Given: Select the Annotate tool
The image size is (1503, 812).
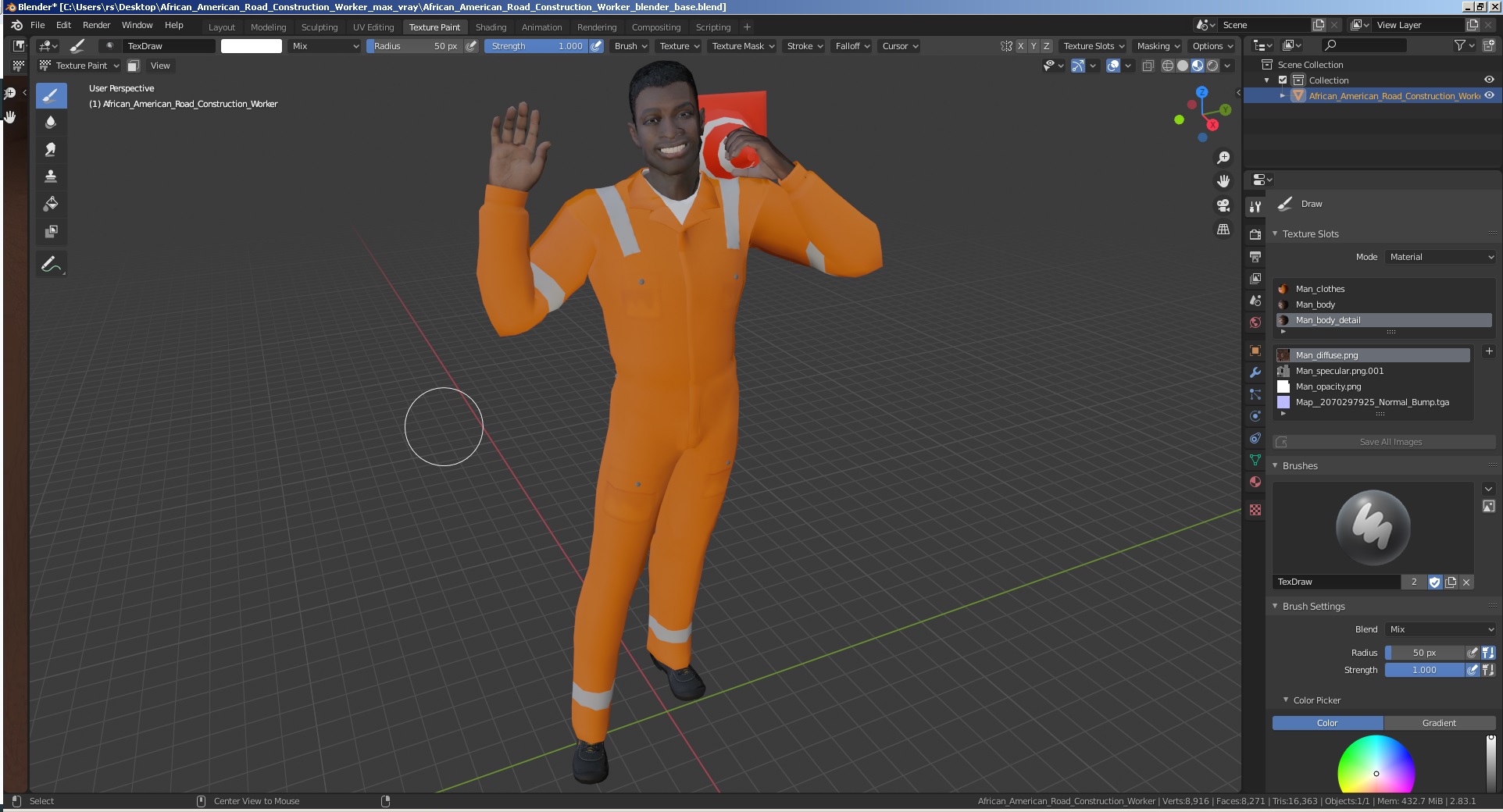Looking at the screenshot, I should (x=51, y=265).
